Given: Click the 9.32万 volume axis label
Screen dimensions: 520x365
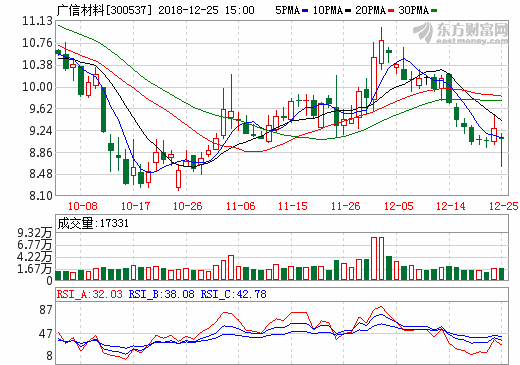Looking at the screenshot, I should pos(35,233).
